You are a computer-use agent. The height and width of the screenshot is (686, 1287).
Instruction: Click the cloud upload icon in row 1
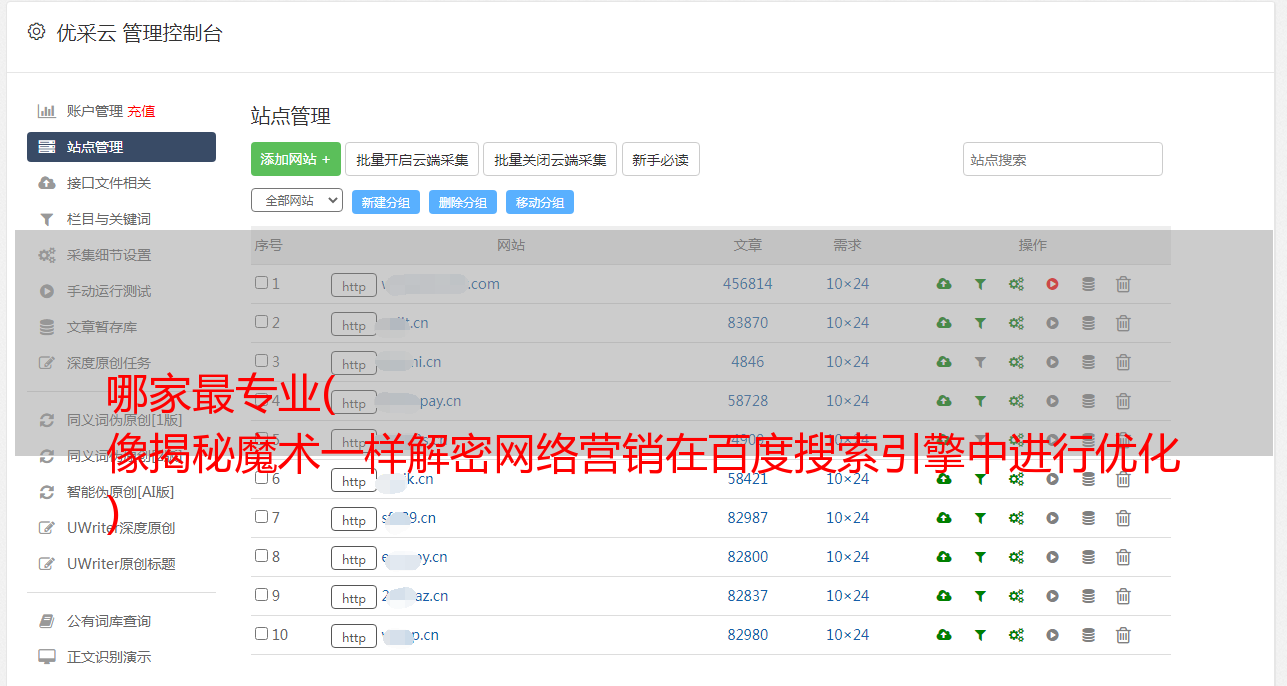point(943,284)
